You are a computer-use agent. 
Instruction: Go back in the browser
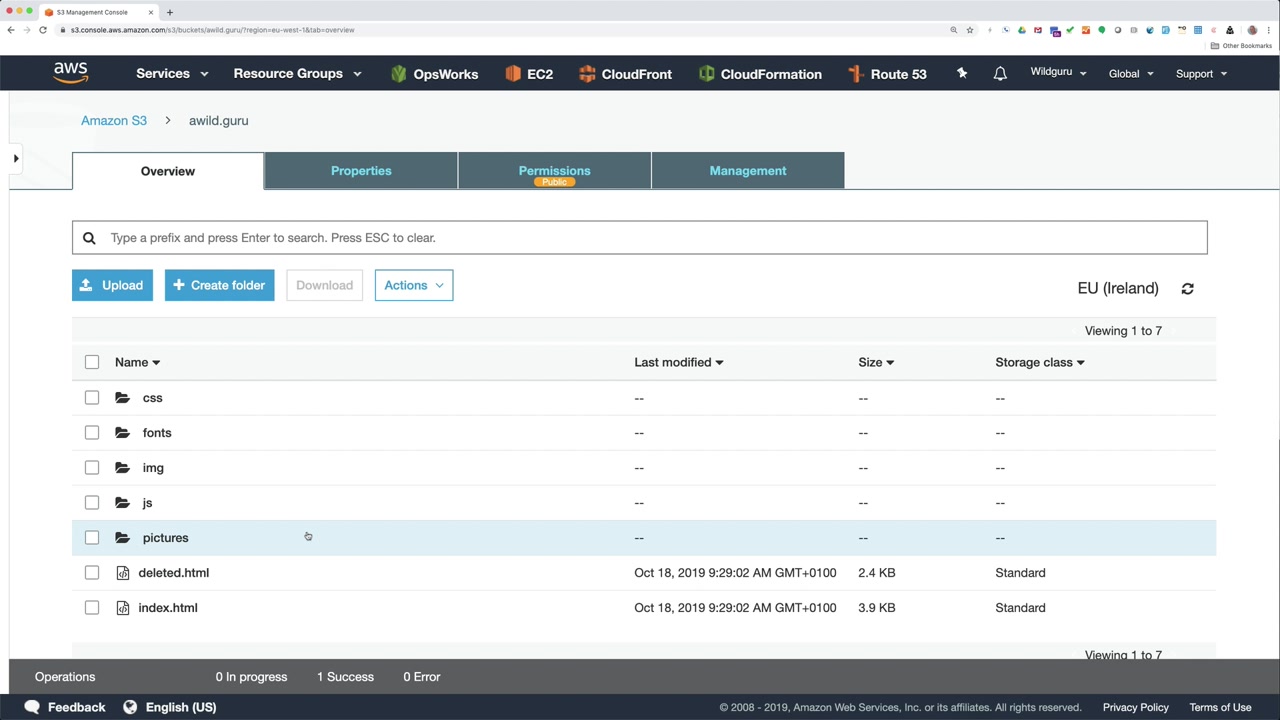click(x=11, y=30)
